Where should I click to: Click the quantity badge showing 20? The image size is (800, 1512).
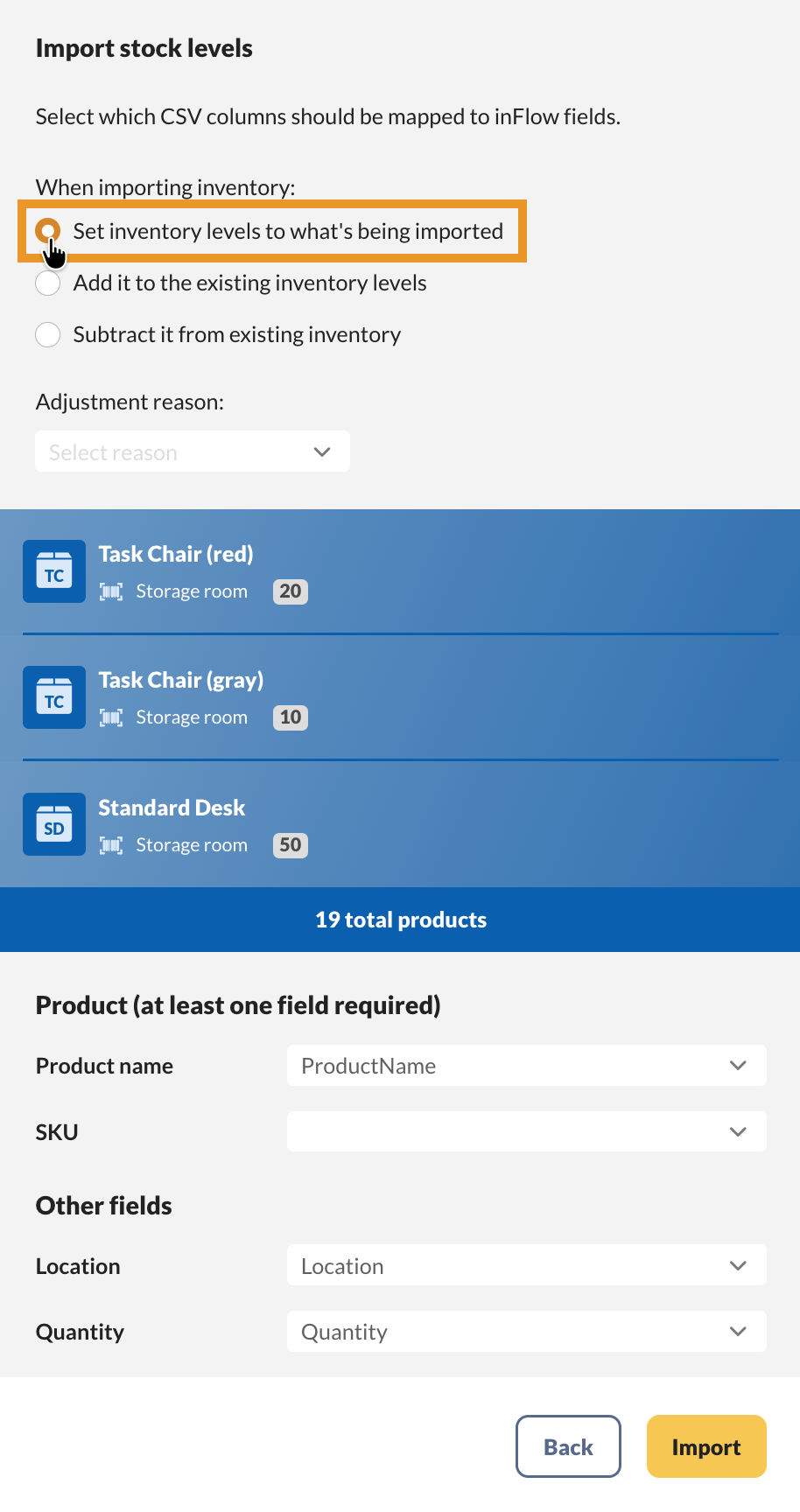pyautogui.click(x=290, y=591)
